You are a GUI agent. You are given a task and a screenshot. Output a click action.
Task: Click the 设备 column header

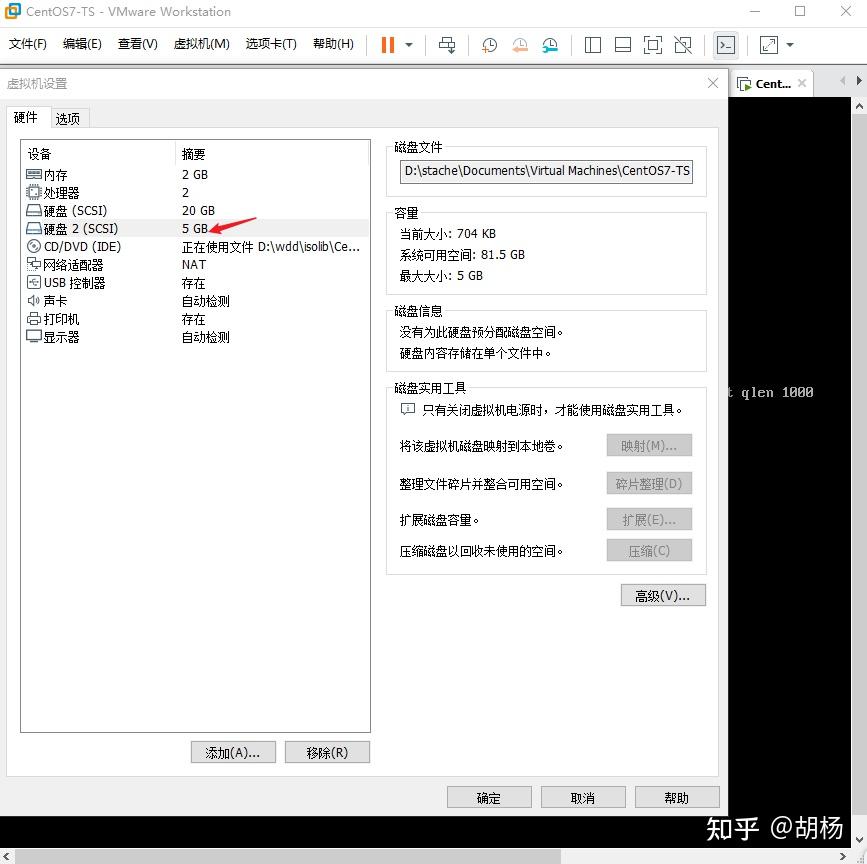[x=98, y=154]
